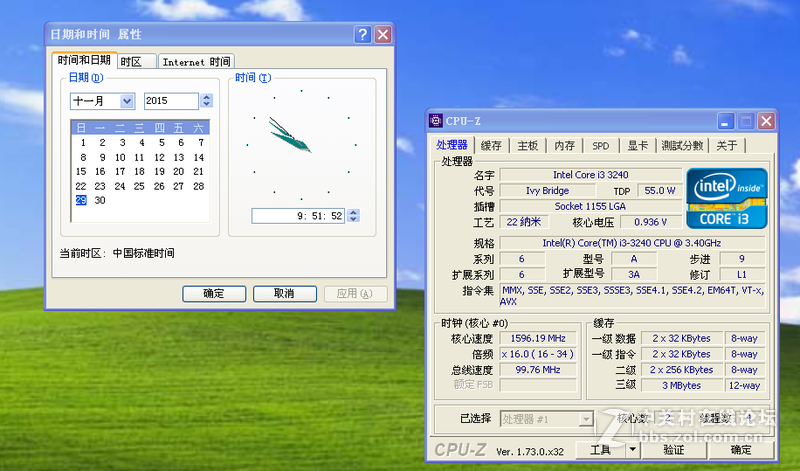Open the 显卡 tab in CPU-Z

point(637,146)
